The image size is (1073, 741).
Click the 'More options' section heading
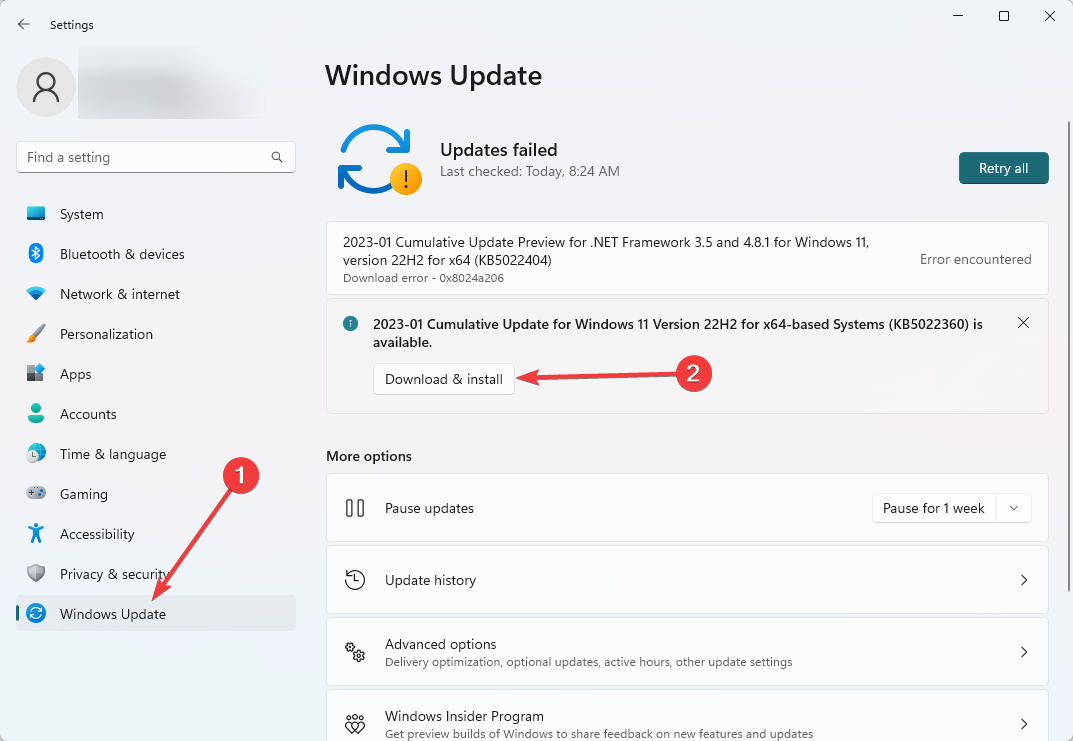coord(369,456)
